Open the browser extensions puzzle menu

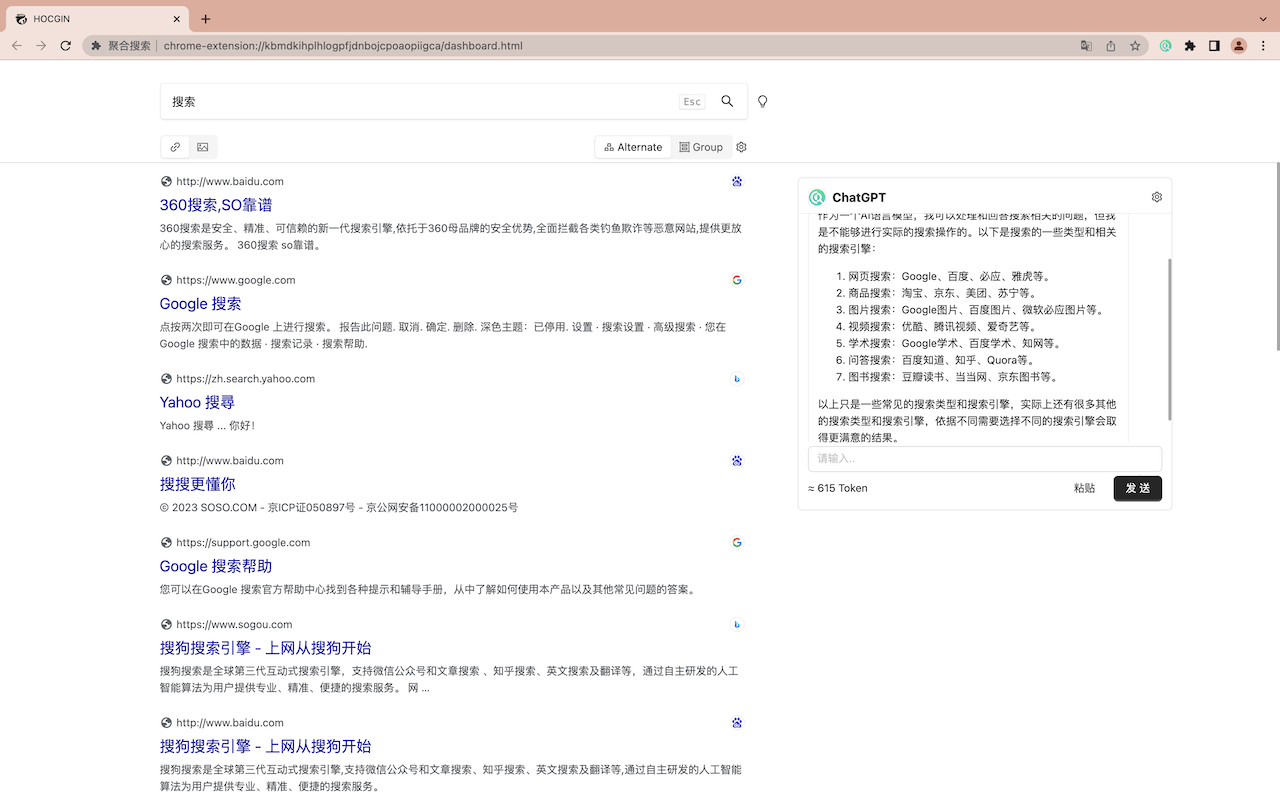(x=1190, y=45)
